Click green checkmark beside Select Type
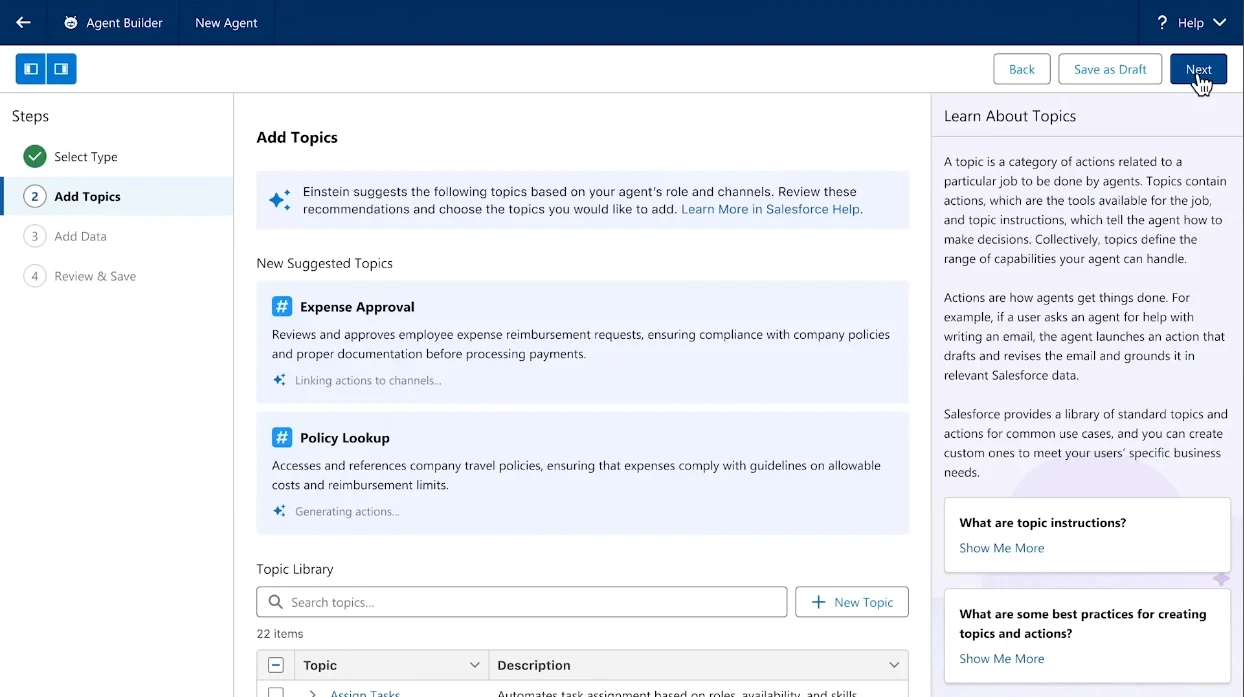The width and height of the screenshot is (1244, 697). click(x=35, y=157)
